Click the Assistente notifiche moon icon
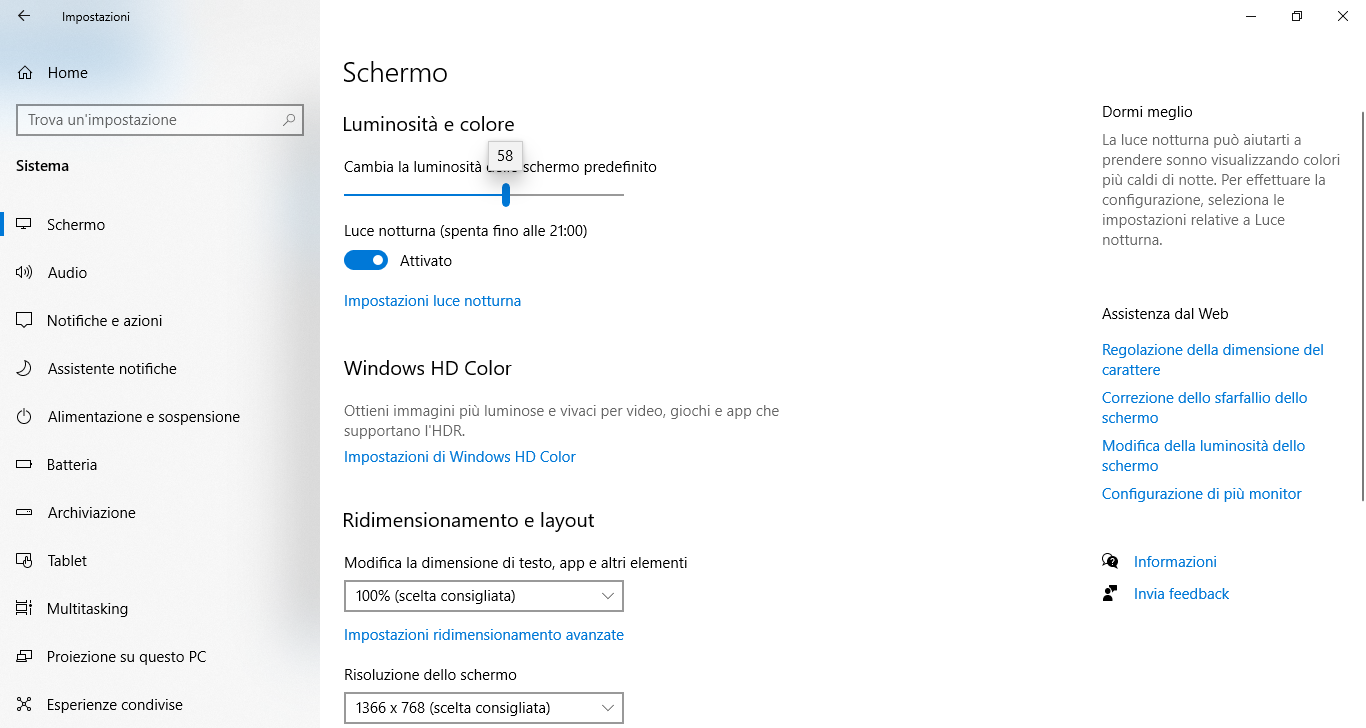This screenshot has width=1366, height=728. coord(25,368)
